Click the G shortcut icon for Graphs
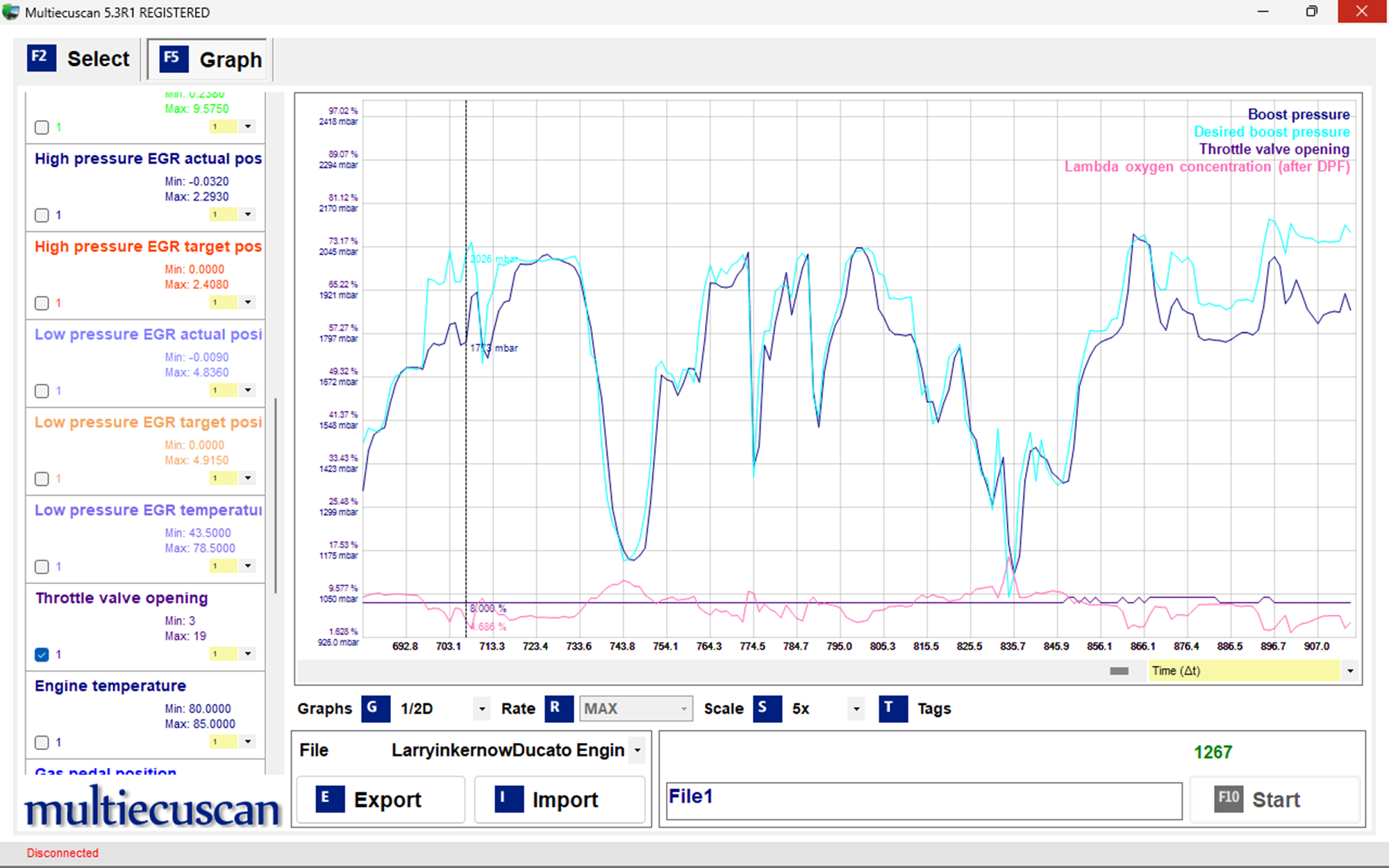The height and width of the screenshot is (868, 1389). [375, 708]
